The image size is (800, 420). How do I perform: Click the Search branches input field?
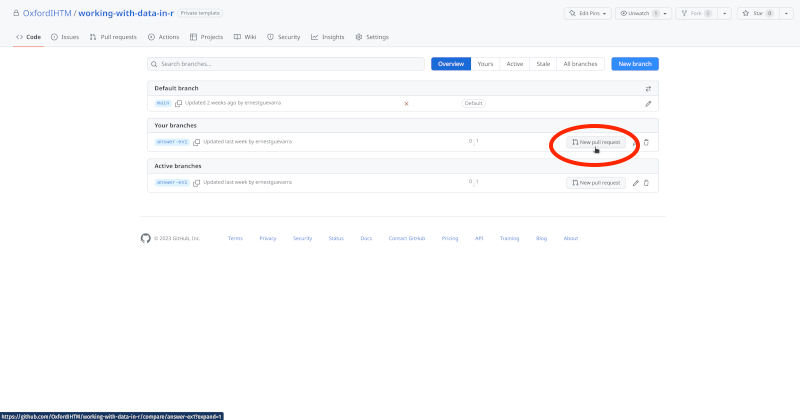pos(286,64)
